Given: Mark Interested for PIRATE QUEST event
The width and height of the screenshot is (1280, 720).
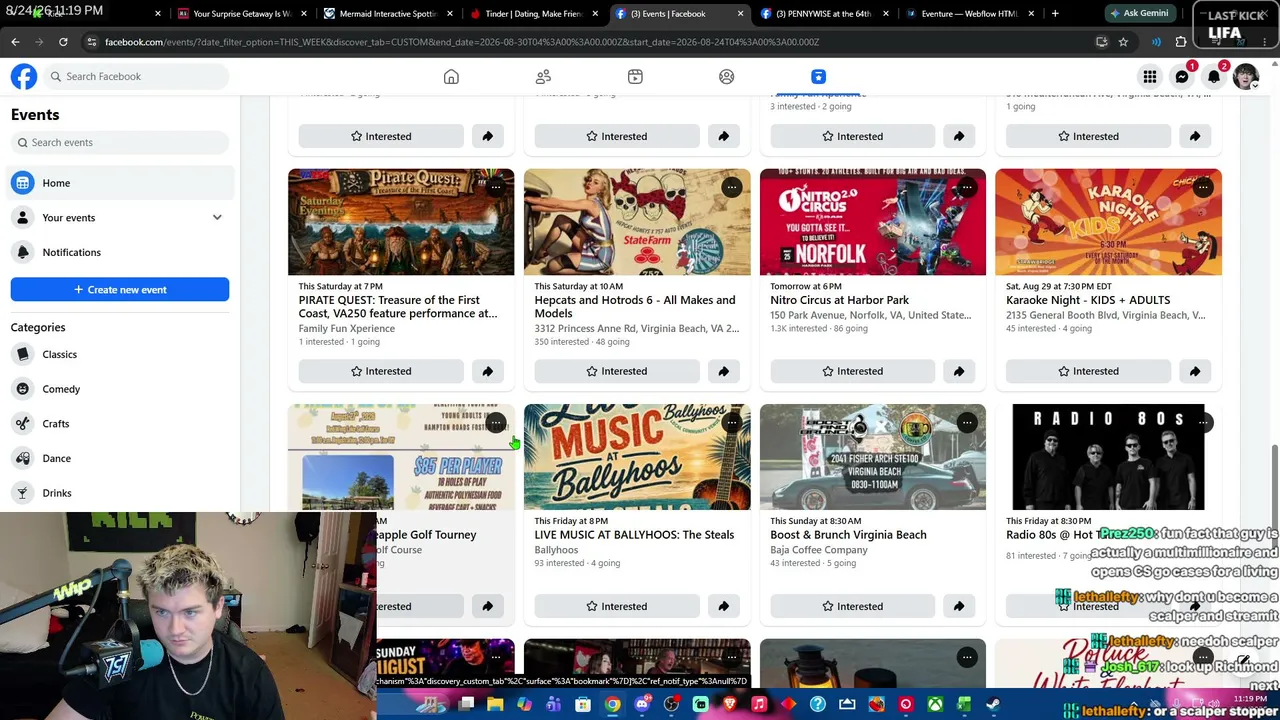Looking at the screenshot, I should click(x=381, y=371).
